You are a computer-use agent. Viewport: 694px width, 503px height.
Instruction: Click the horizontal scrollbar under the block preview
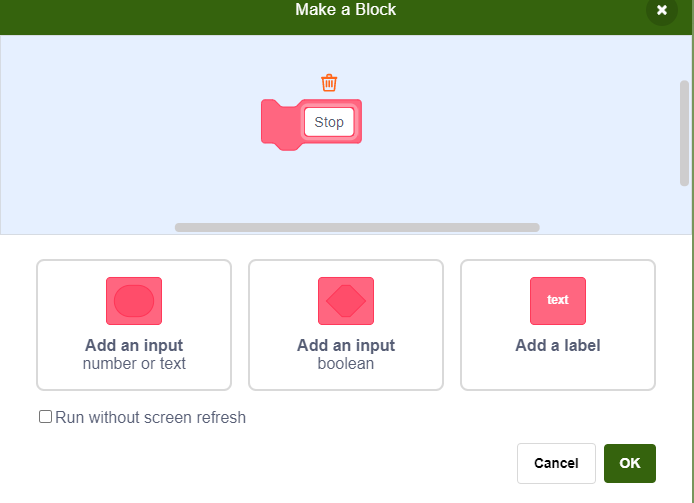click(x=357, y=227)
